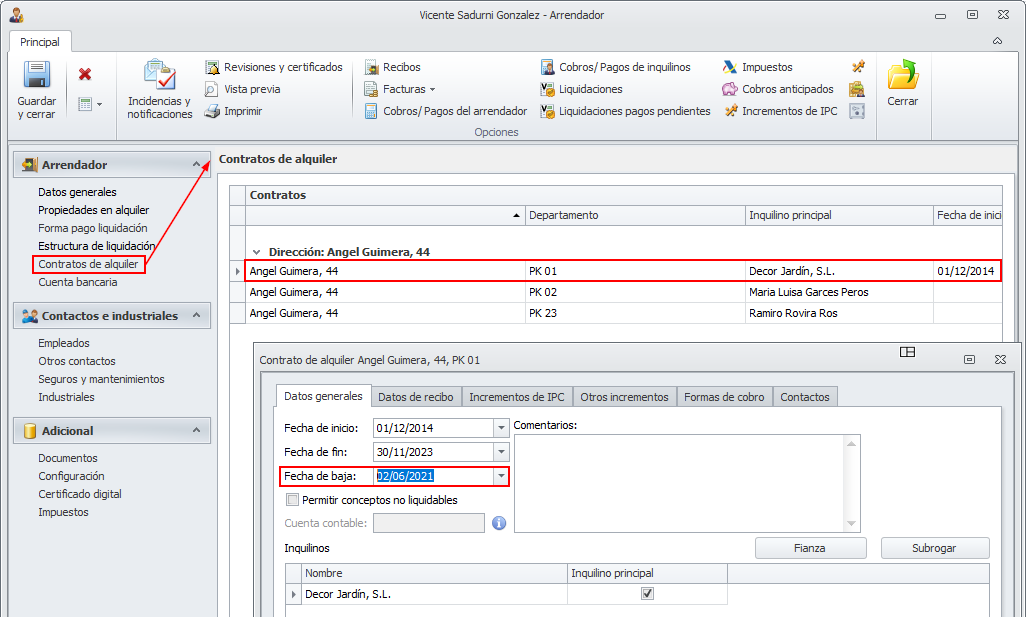Collapse the Arrendador sidebar section
Screen dimensions: 1026x617
point(196,165)
